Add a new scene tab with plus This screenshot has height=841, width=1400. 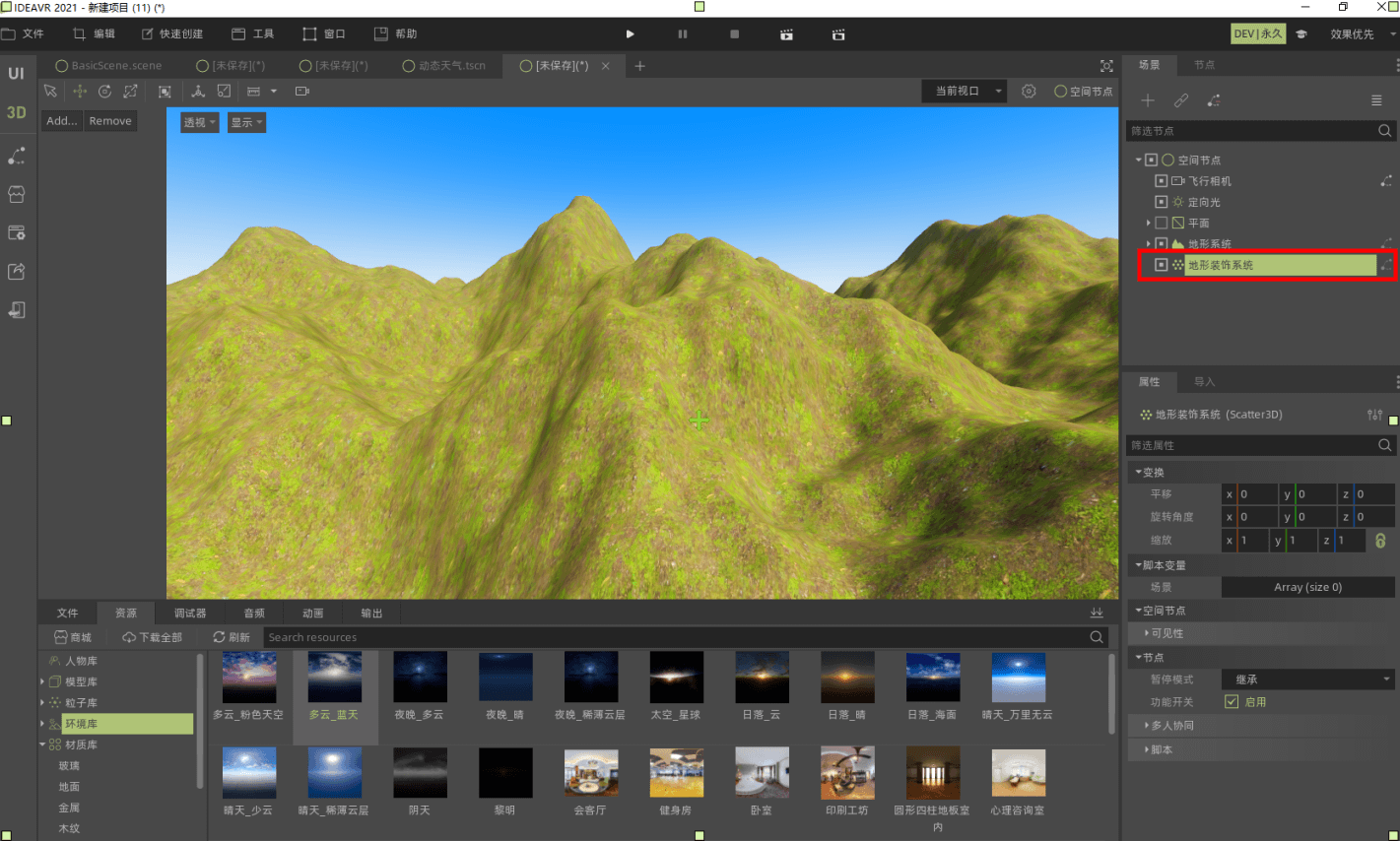click(640, 66)
